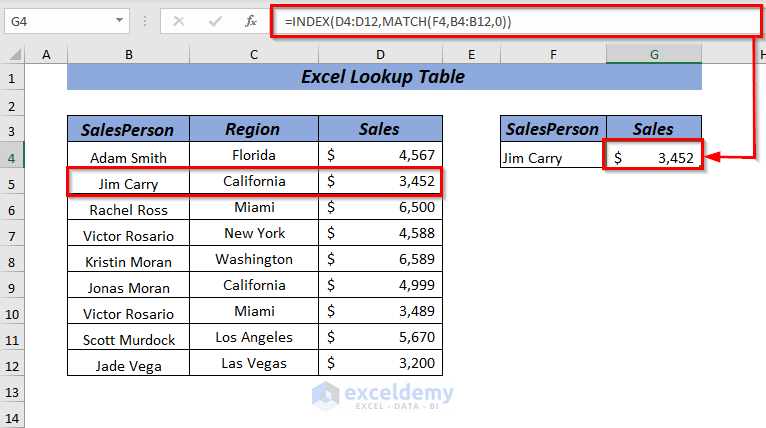
Task: Select row 5 header
Action: pyautogui.click(x=12, y=182)
